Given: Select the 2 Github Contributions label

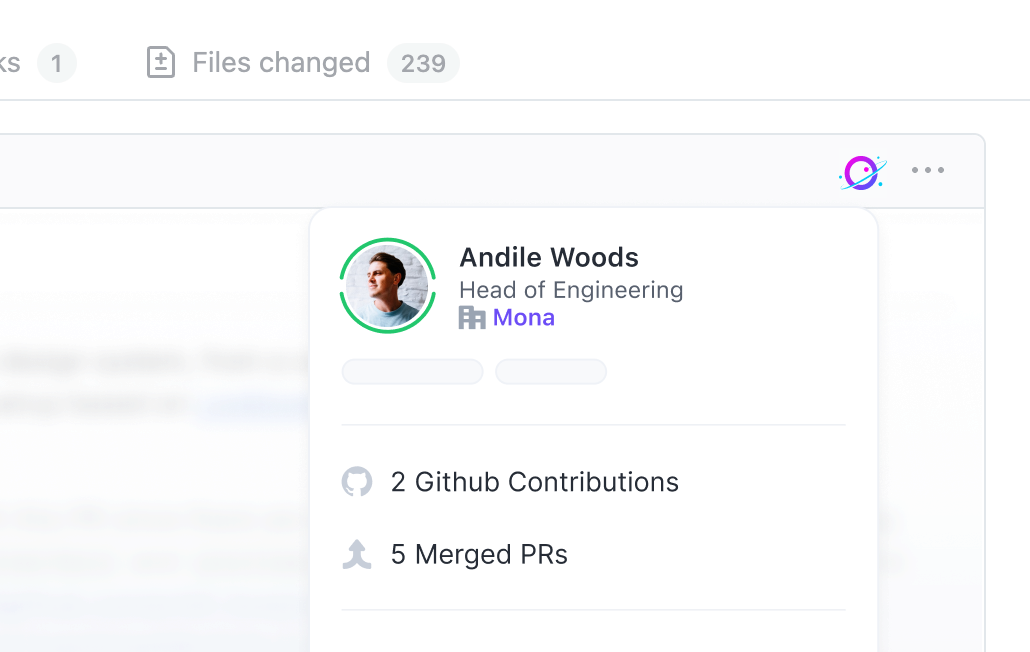Looking at the screenshot, I should 534,482.
